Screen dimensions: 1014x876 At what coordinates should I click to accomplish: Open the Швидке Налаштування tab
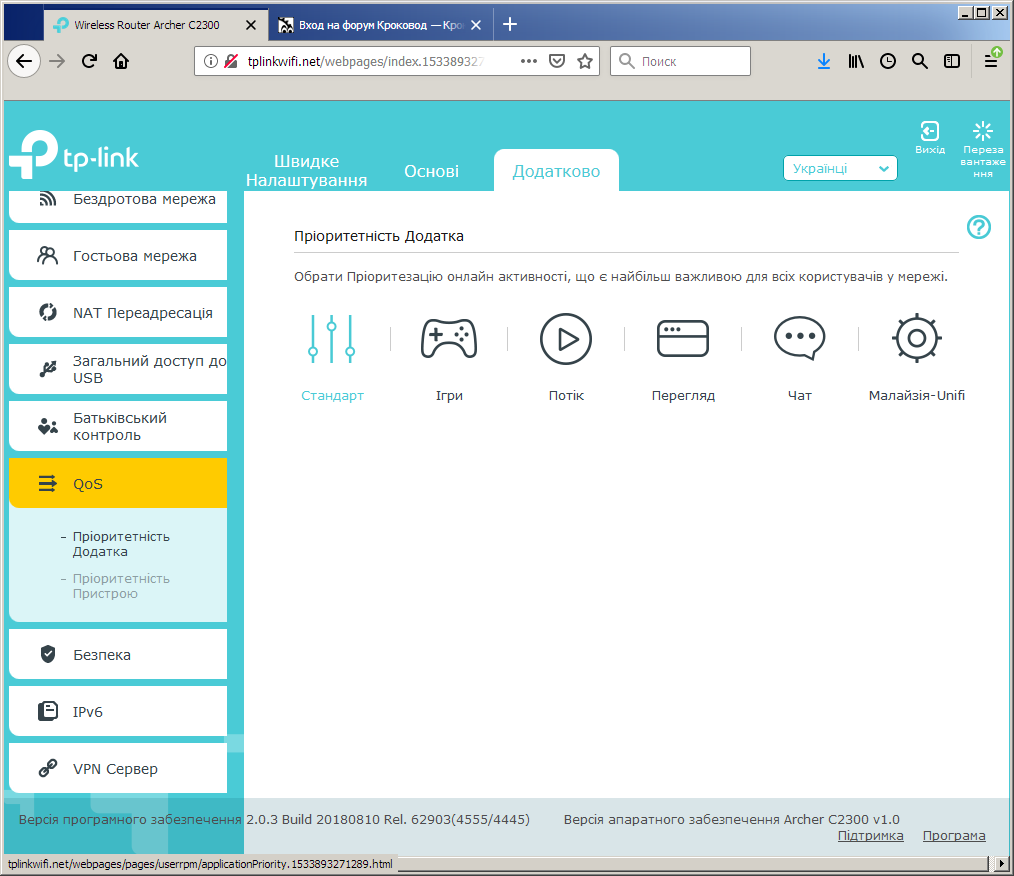pyautogui.click(x=307, y=171)
